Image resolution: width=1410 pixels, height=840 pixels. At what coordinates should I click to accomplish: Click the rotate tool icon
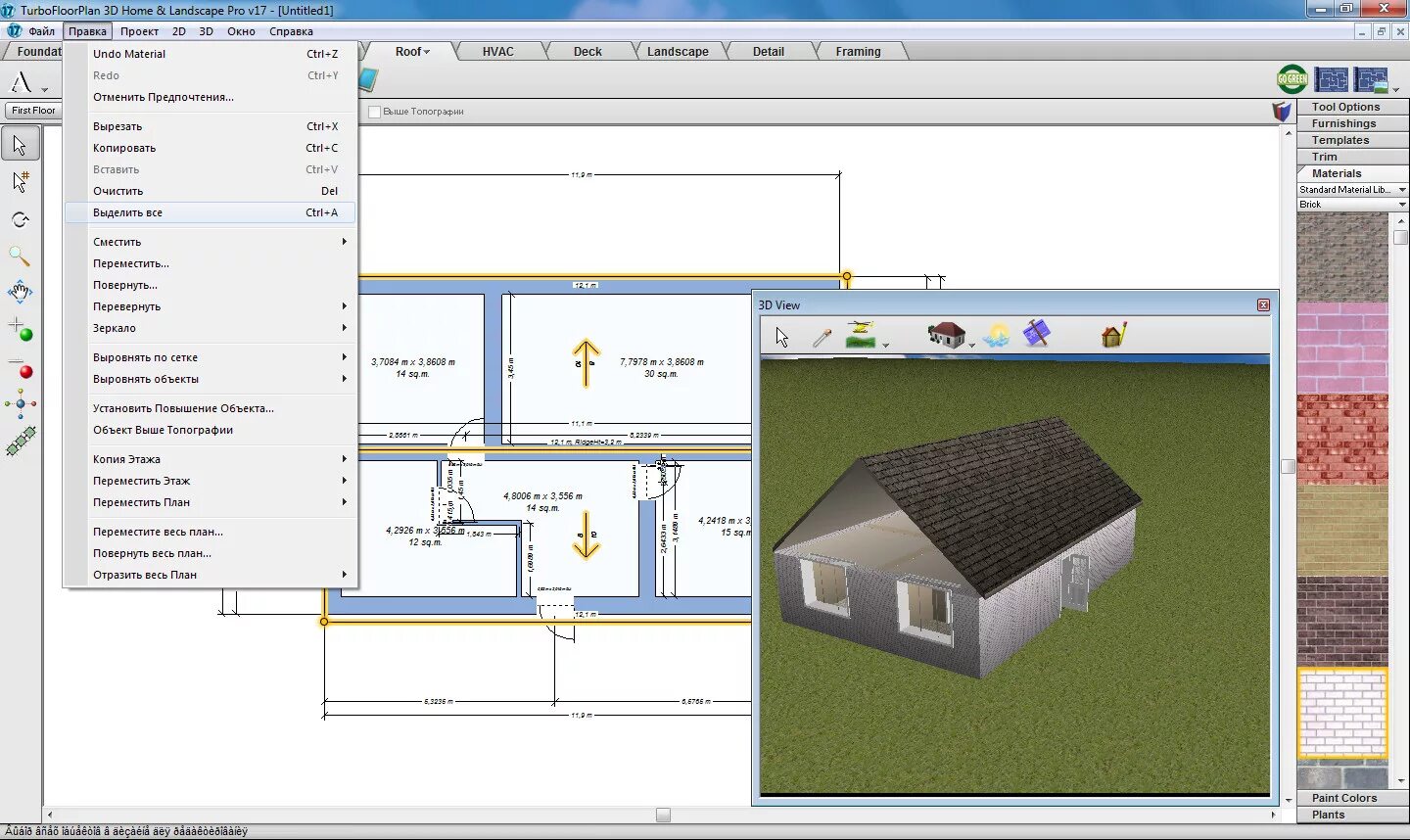(x=20, y=220)
